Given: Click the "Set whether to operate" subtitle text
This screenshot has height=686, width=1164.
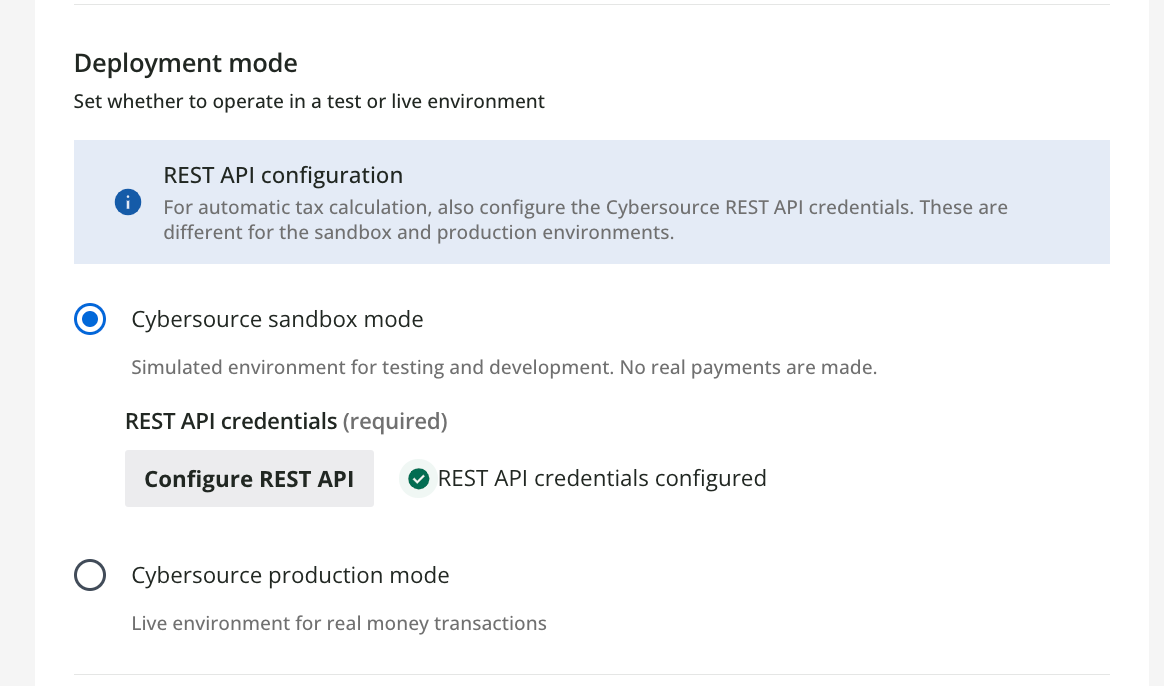Looking at the screenshot, I should [x=309, y=101].
